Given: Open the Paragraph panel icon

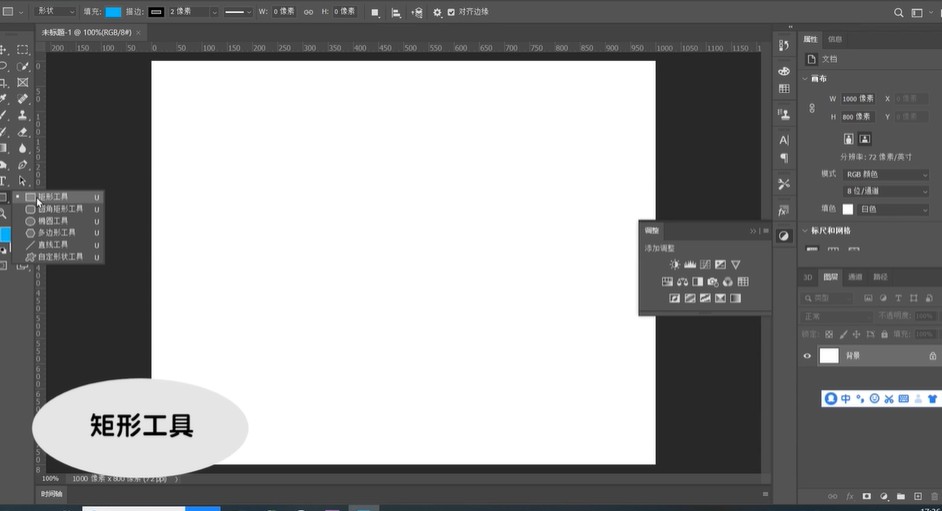Looking at the screenshot, I should click(x=784, y=158).
